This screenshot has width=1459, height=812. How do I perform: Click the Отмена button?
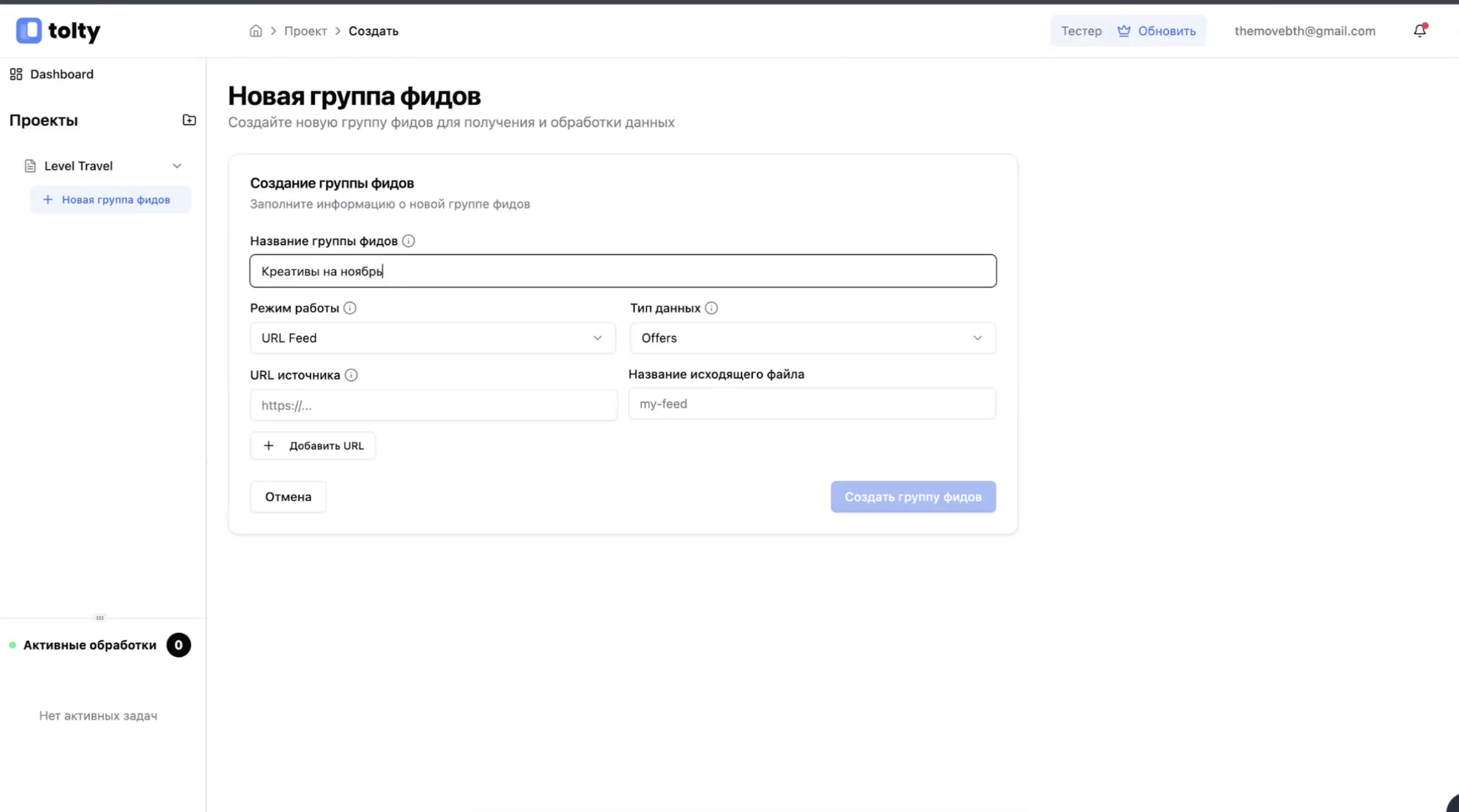(x=288, y=497)
